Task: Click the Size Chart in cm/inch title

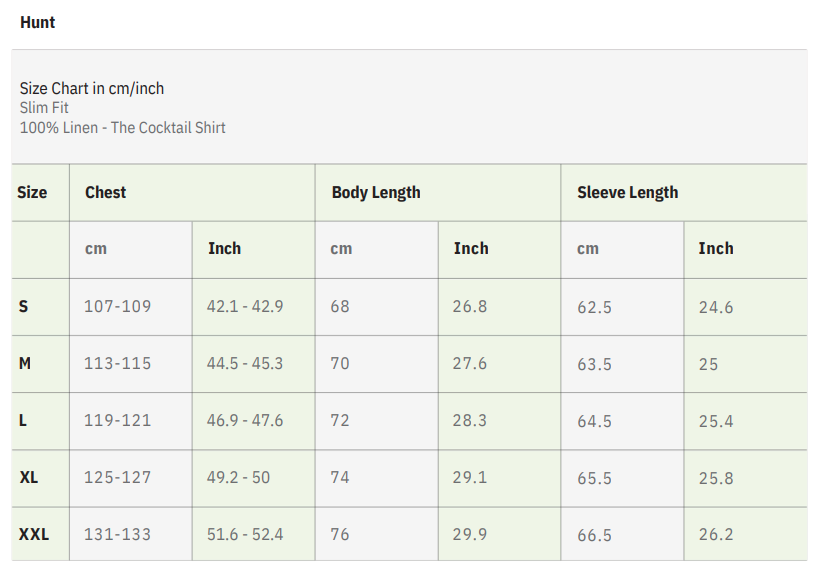Action: coord(92,88)
